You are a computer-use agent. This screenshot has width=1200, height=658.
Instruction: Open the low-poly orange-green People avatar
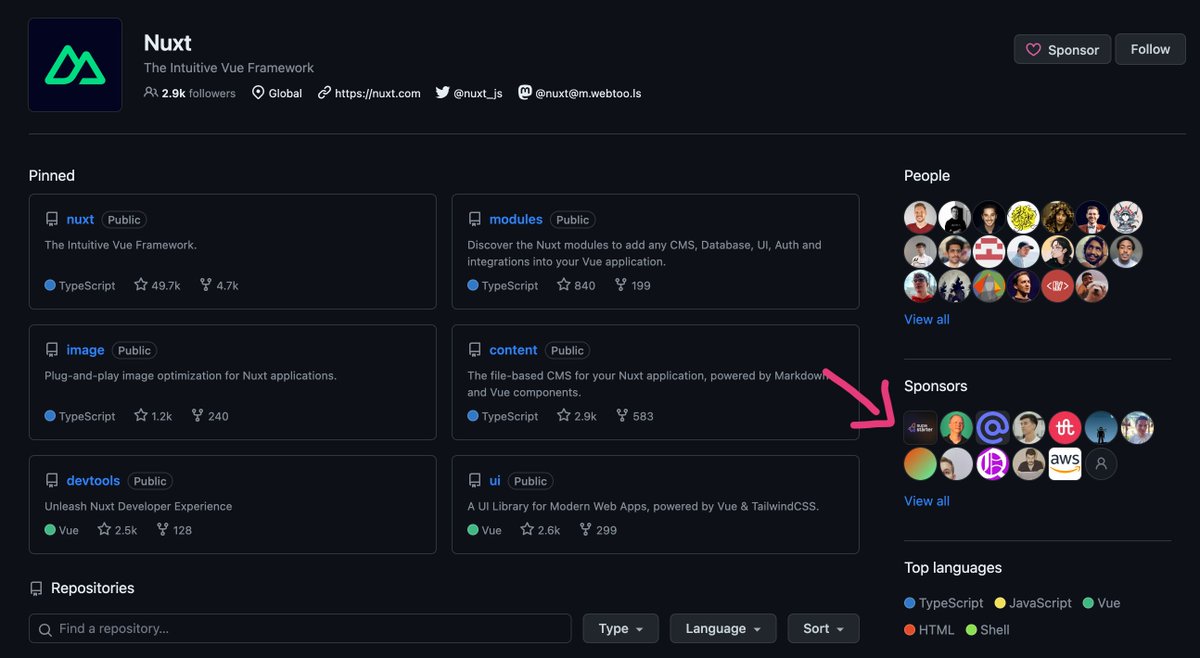[x=989, y=286]
